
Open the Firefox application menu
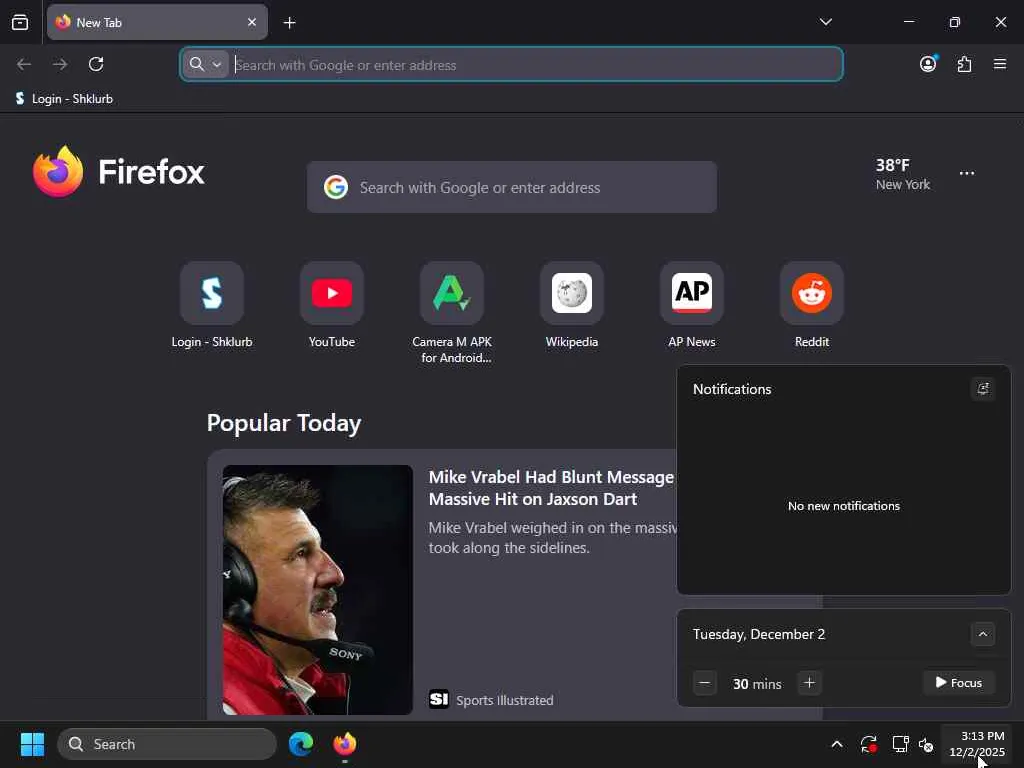(1000, 64)
